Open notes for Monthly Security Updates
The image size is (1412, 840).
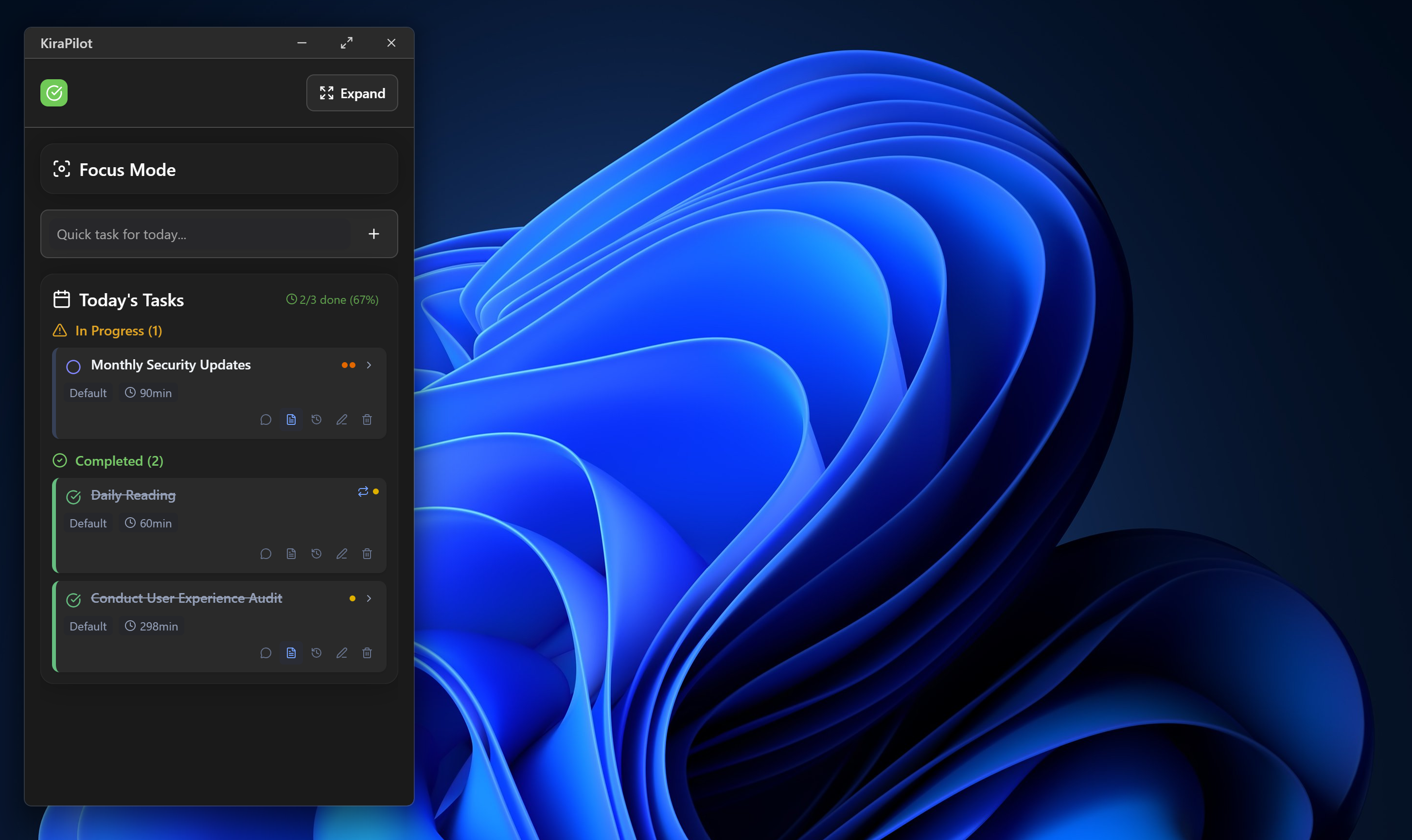(291, 420)
